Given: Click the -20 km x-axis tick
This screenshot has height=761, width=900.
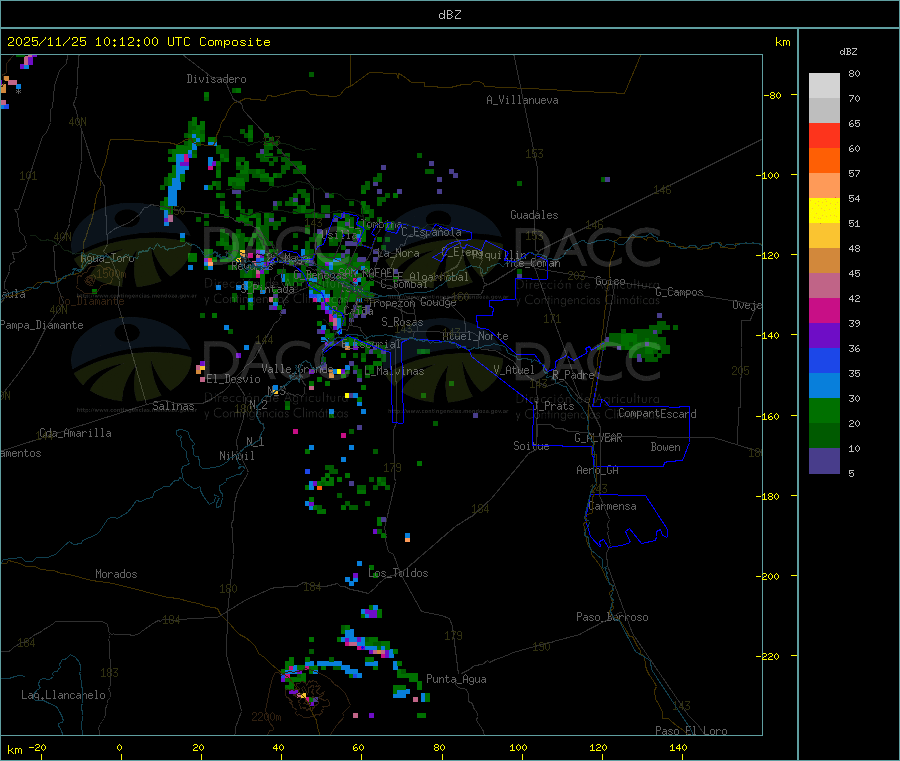Looking at the screenshot, I should [x=37, y=747].
